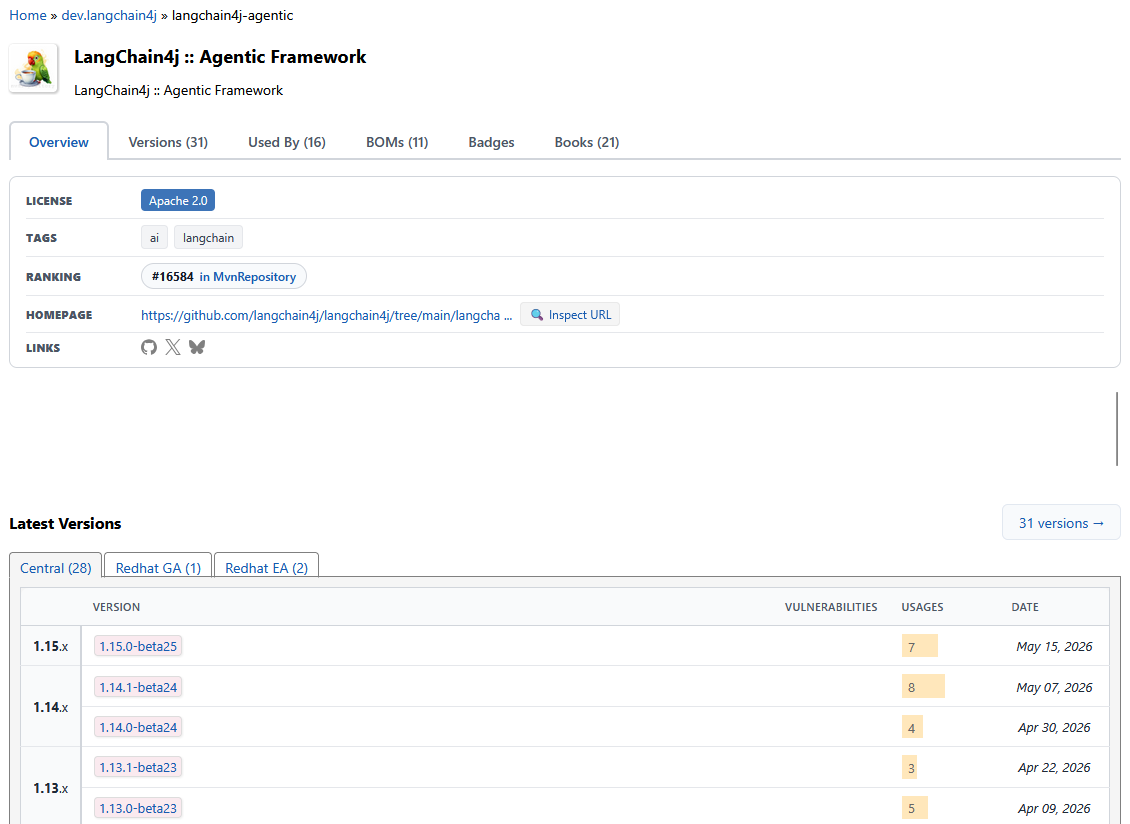Click the VERSION column header

point(116,607)
